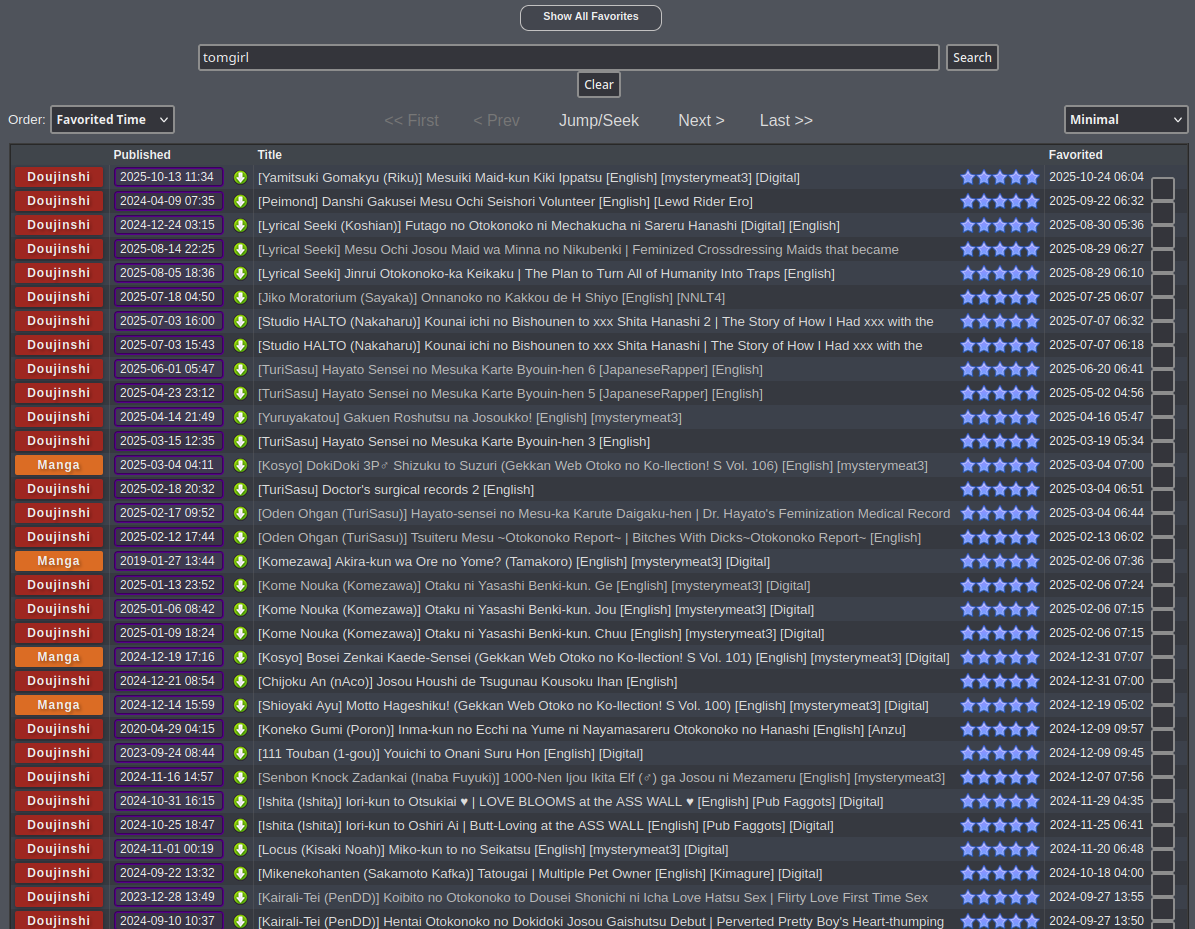
Task: Click the green download arrow for 2025-02-18 20:32
Action: click(240, 489)
